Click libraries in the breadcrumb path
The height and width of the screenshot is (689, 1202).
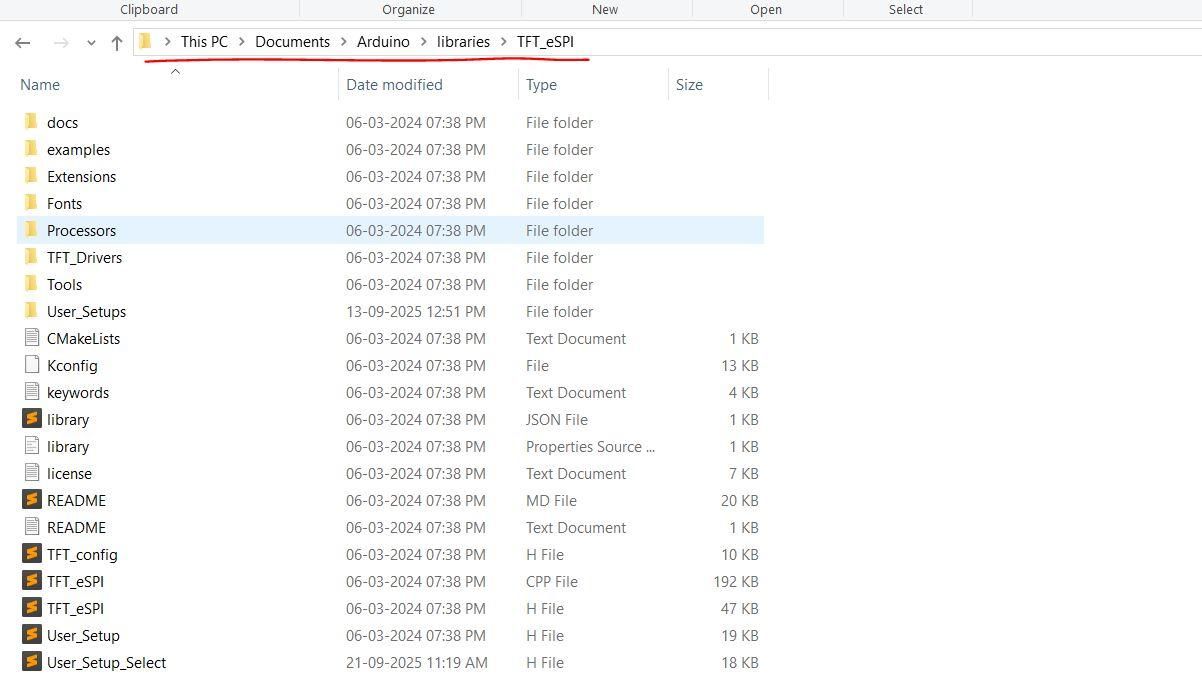click(463, 42)
